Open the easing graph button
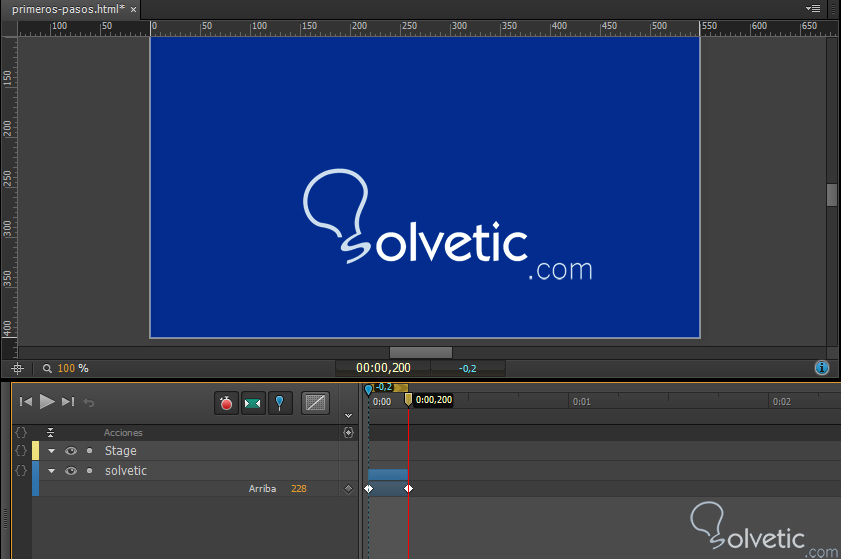Image resolution: width=841 pixels, height=559 pixels. point(315,403)
